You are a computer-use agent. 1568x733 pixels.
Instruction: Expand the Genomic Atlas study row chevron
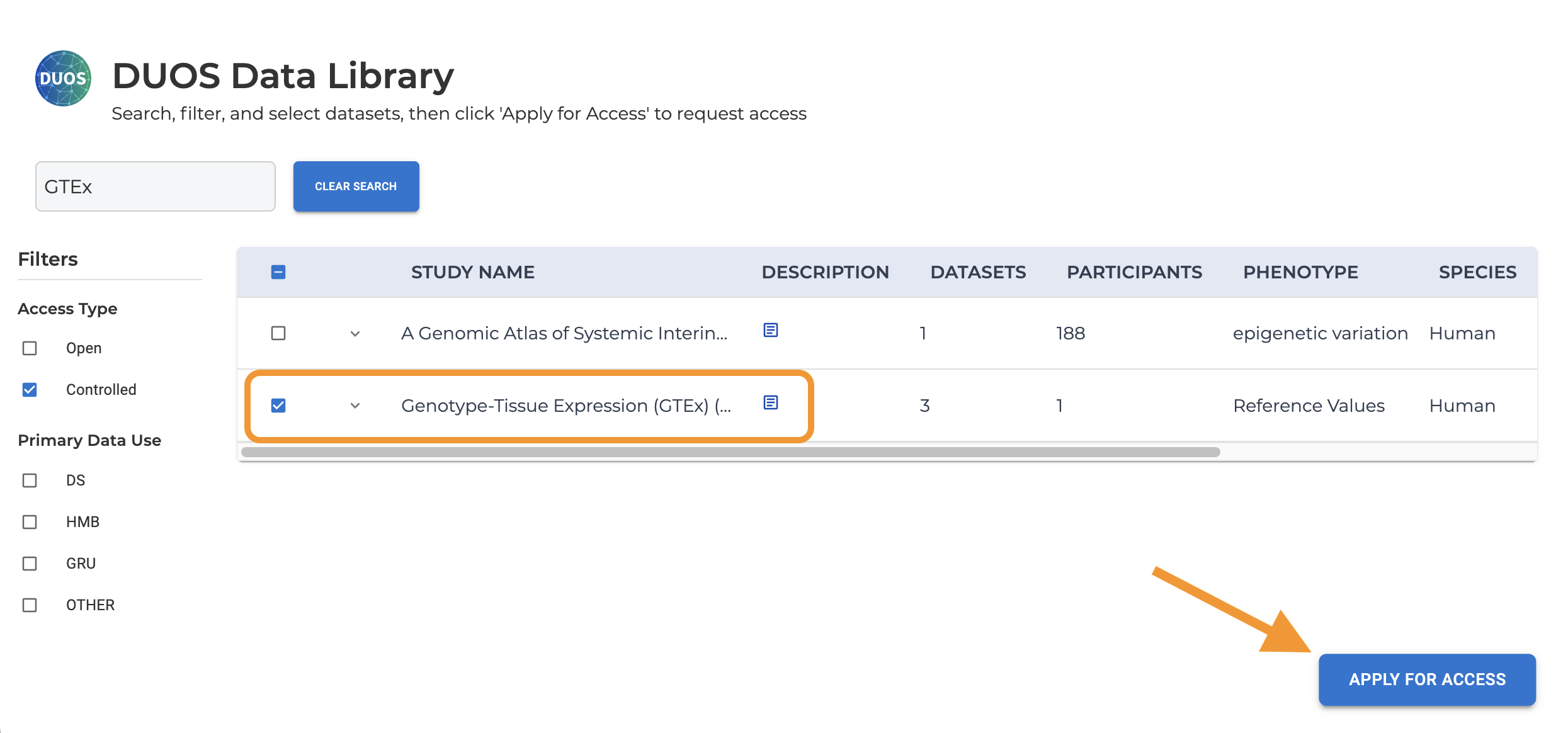355,334
